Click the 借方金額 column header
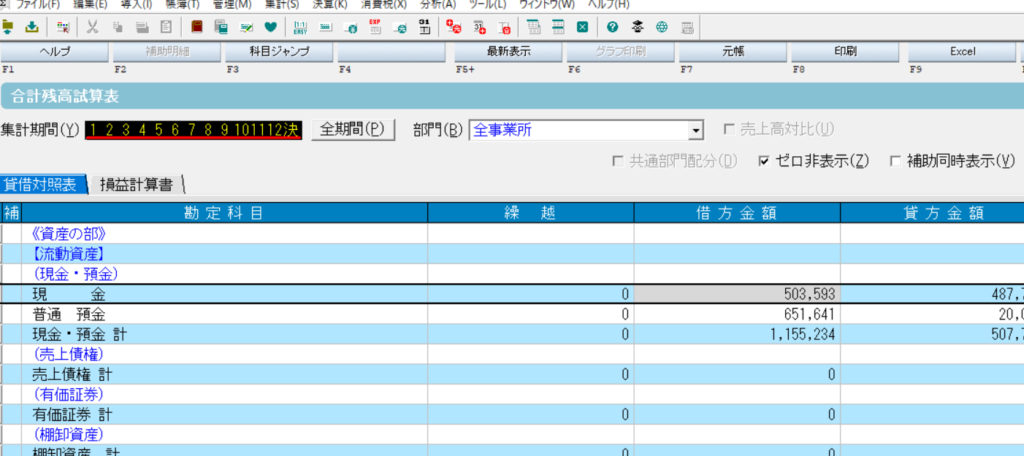This screenshot has width=1024, height=456. coord(737,213)
